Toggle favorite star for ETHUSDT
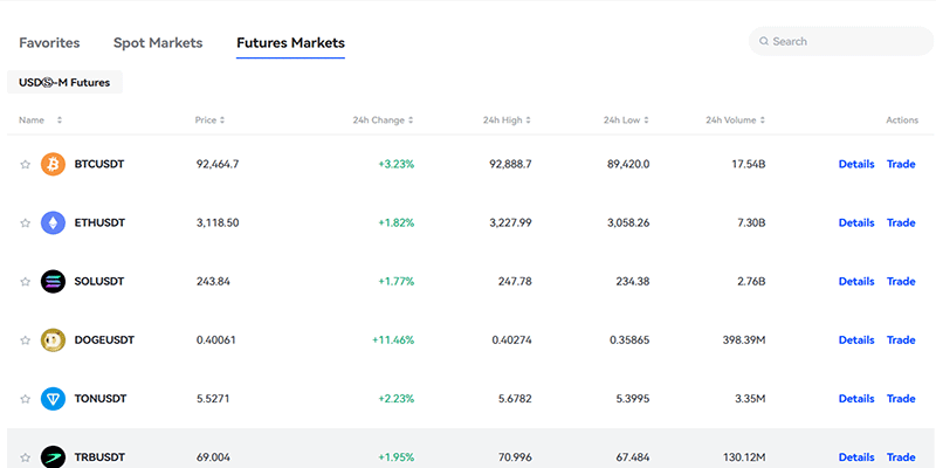 [26, 223]
